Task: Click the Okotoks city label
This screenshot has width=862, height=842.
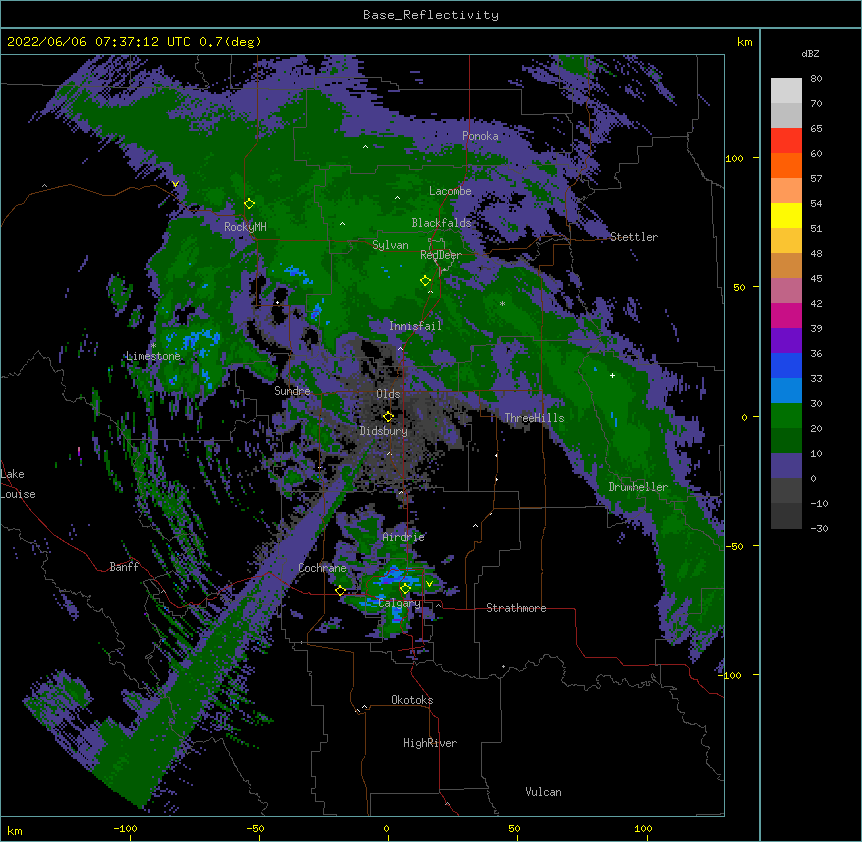Action: (x=412, y=700)
